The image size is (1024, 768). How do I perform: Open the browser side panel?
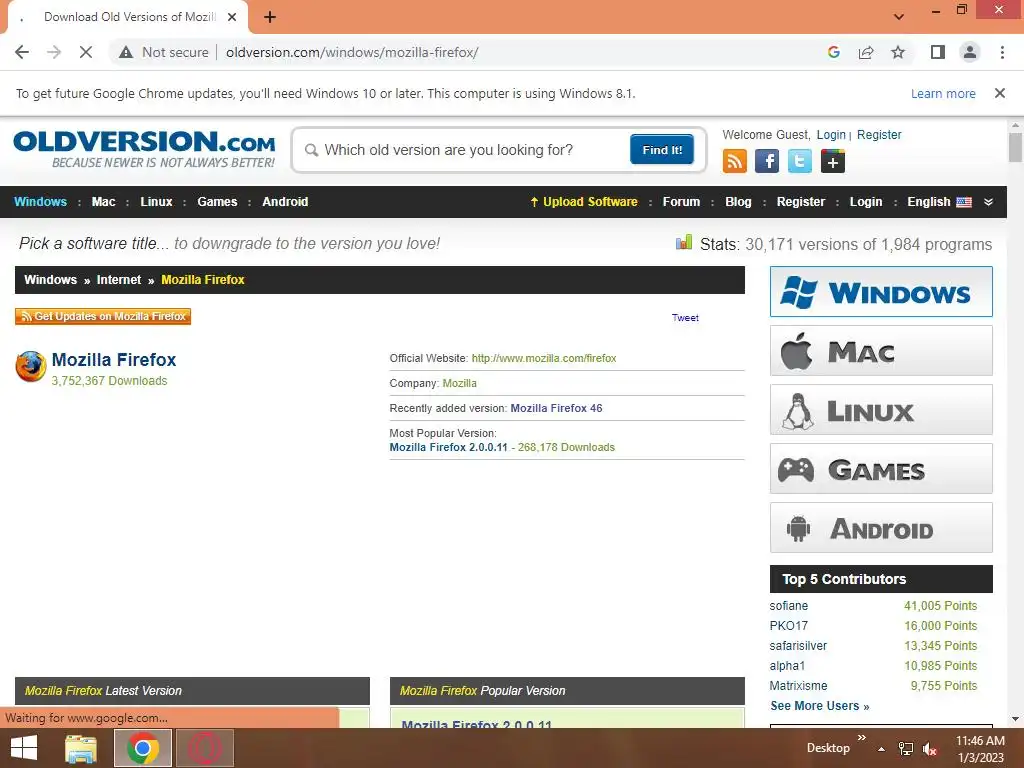tap(938, 52)
